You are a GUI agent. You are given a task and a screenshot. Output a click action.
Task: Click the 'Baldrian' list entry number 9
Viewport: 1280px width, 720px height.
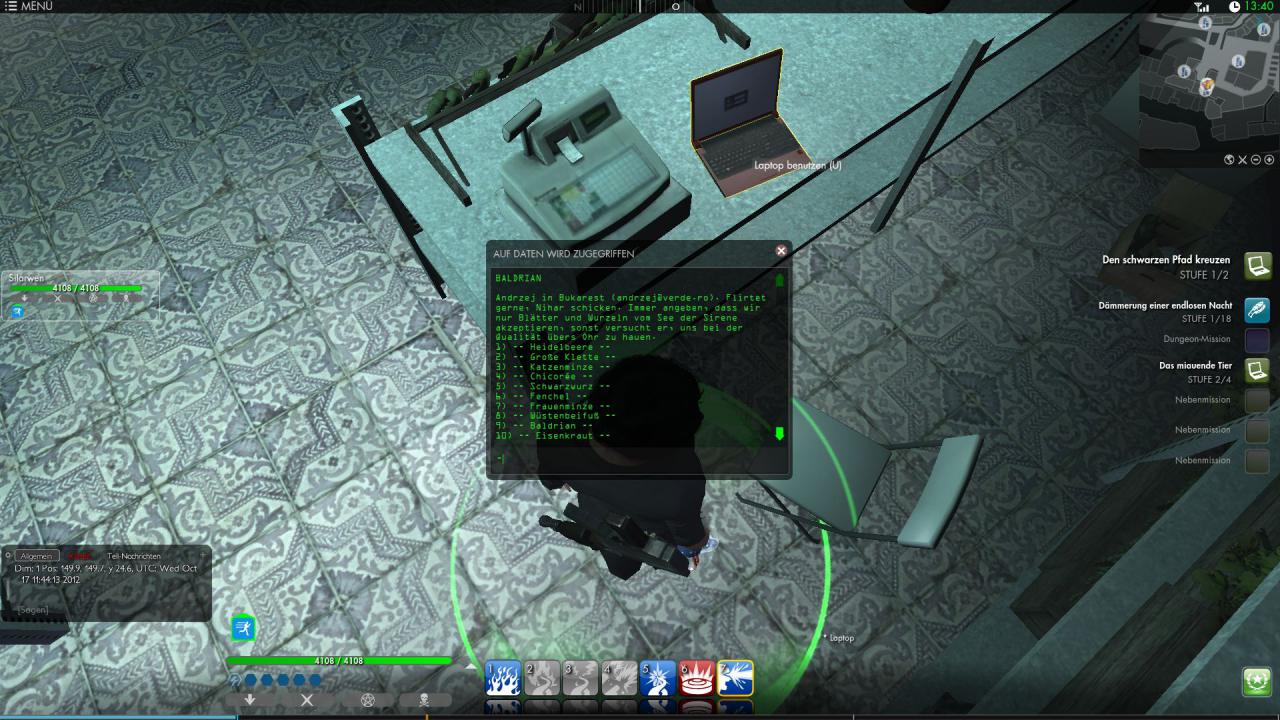[x=544, y=426]
